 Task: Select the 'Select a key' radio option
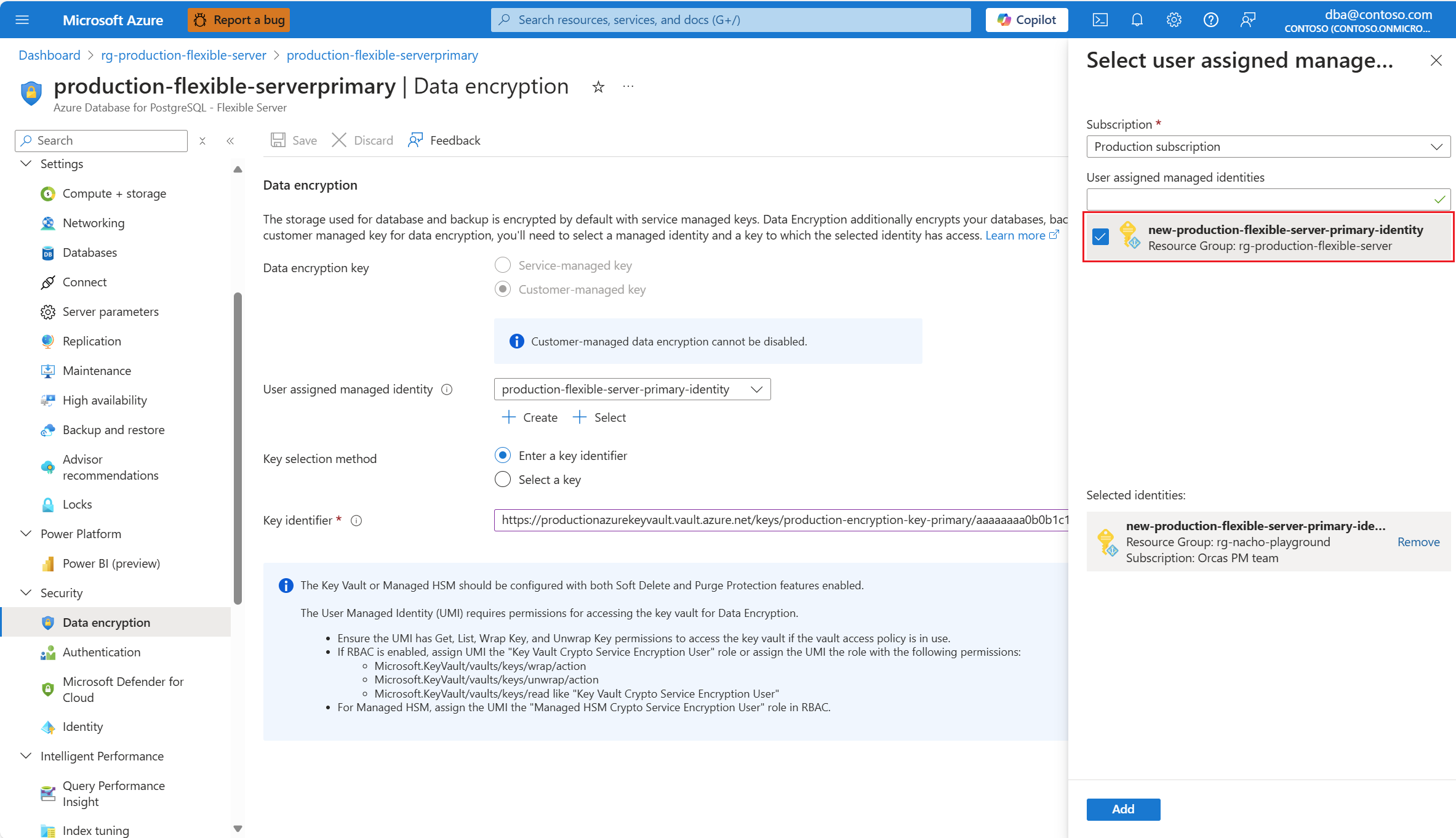503,480
